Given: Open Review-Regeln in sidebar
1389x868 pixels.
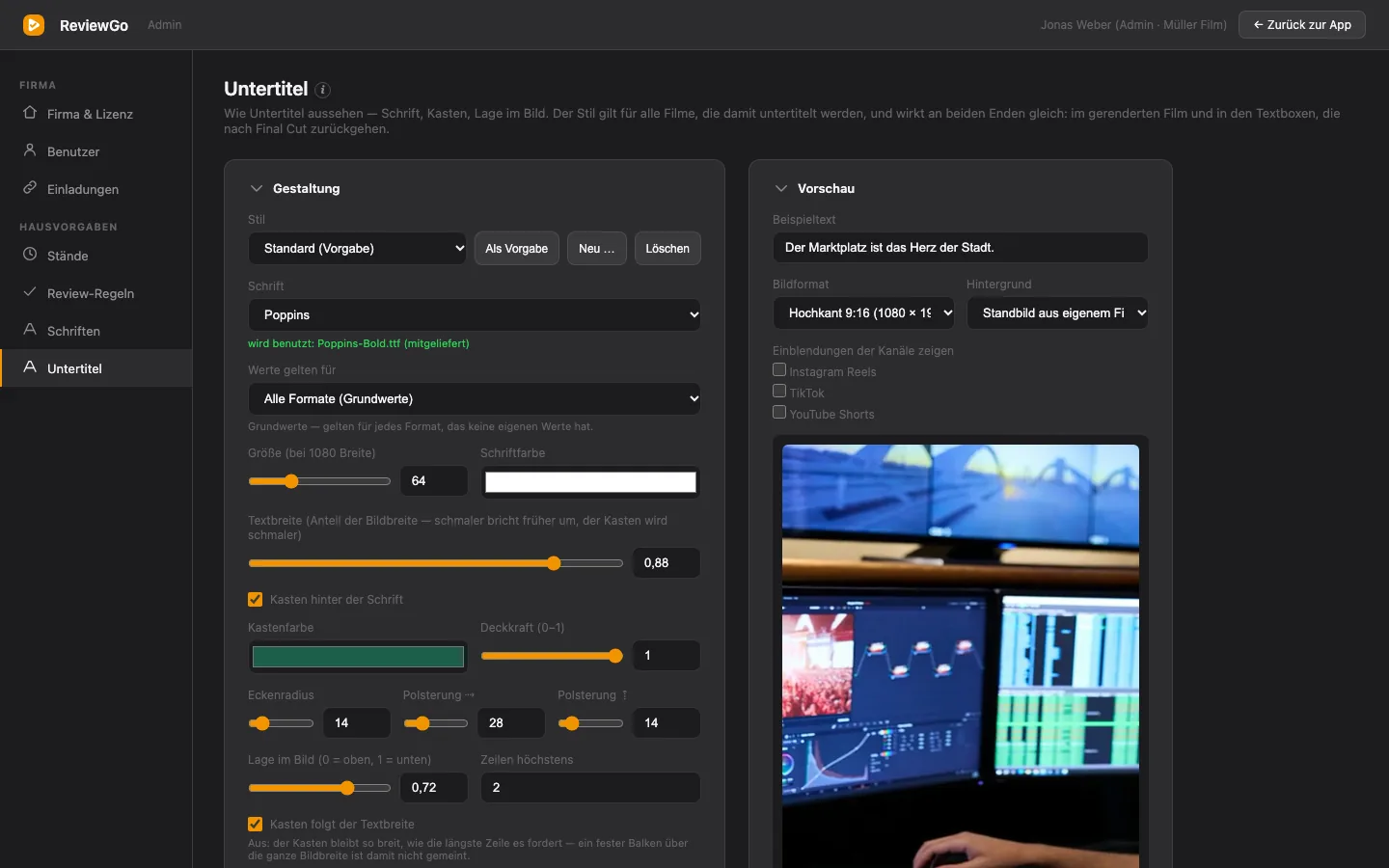Looking at the screenshot, I should pos(96,293).
